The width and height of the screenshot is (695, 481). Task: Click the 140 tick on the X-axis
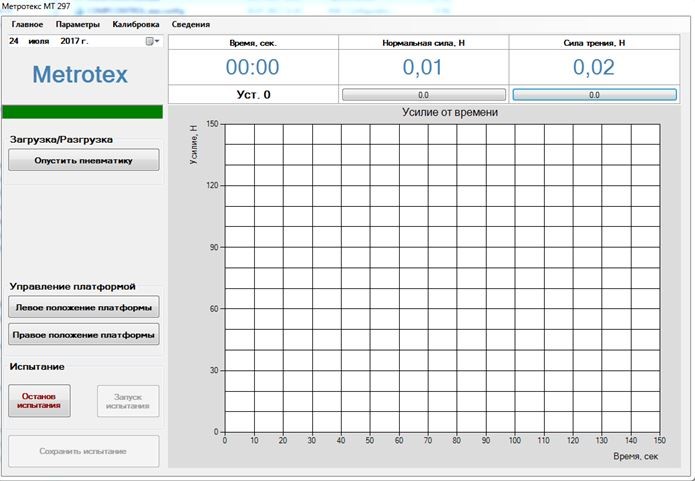(x=631, y=441)
